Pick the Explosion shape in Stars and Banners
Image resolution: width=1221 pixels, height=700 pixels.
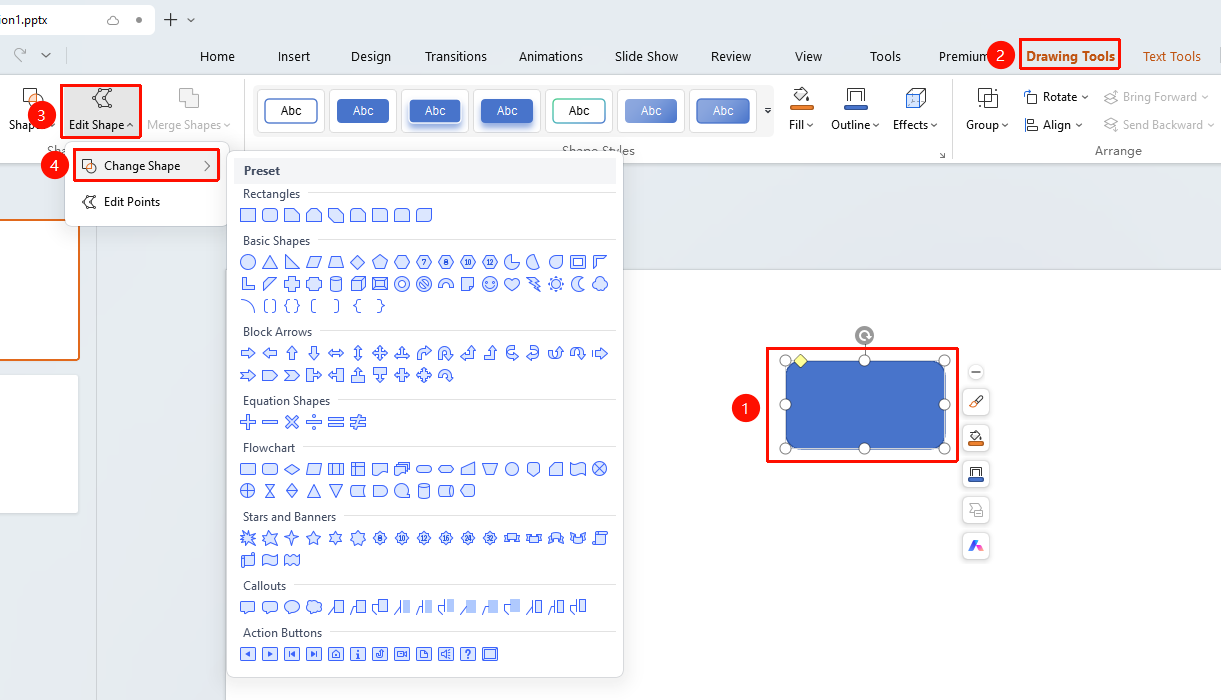point(248,538)
